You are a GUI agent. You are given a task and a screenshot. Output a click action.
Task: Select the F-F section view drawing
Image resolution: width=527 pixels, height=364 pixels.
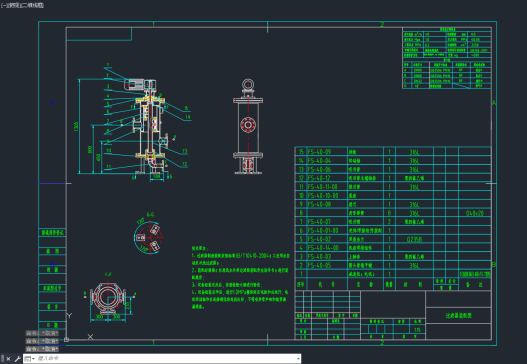pyautogui.click(x=109, y=298)
